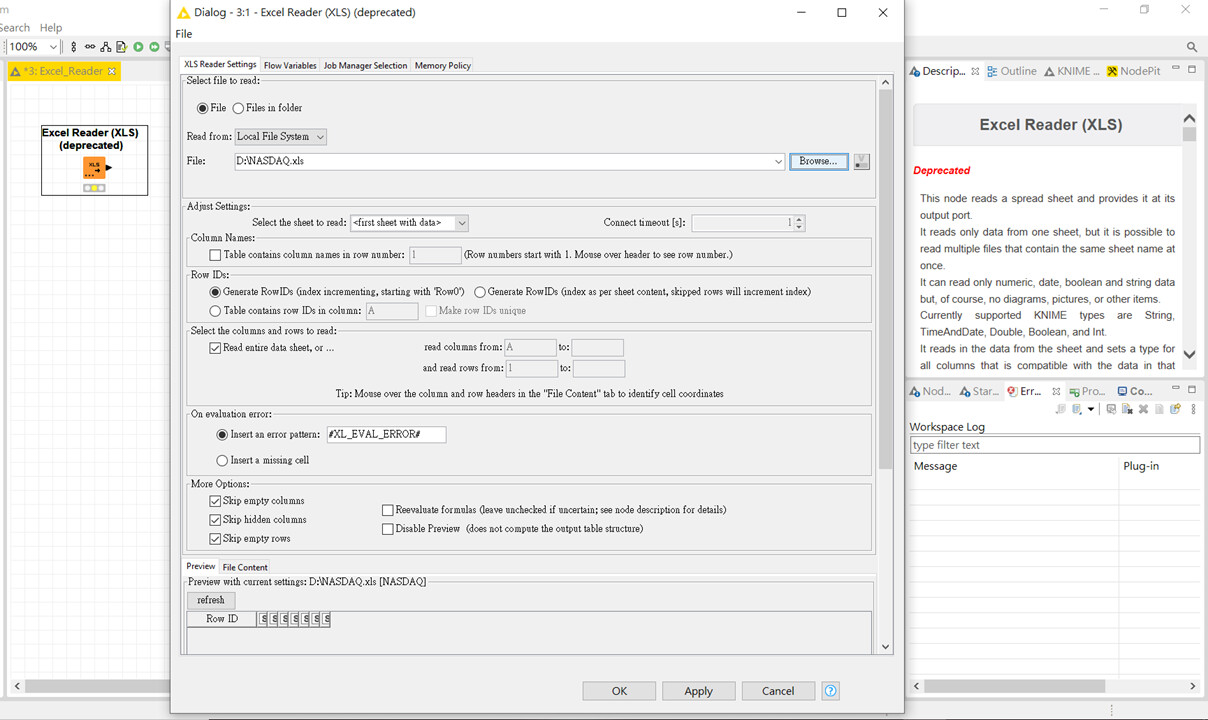1208x720 pixels.
Task: Click the Execute all nodes double-arrow icon
Action: click(154, 47)
